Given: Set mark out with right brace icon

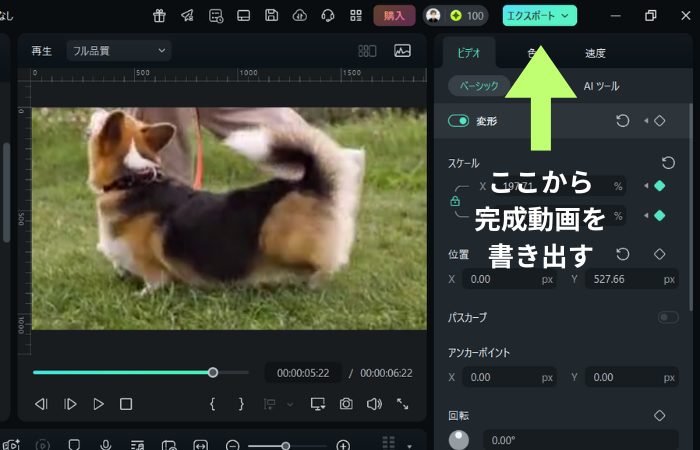Looking at the screenshot, I should (241, 404).
